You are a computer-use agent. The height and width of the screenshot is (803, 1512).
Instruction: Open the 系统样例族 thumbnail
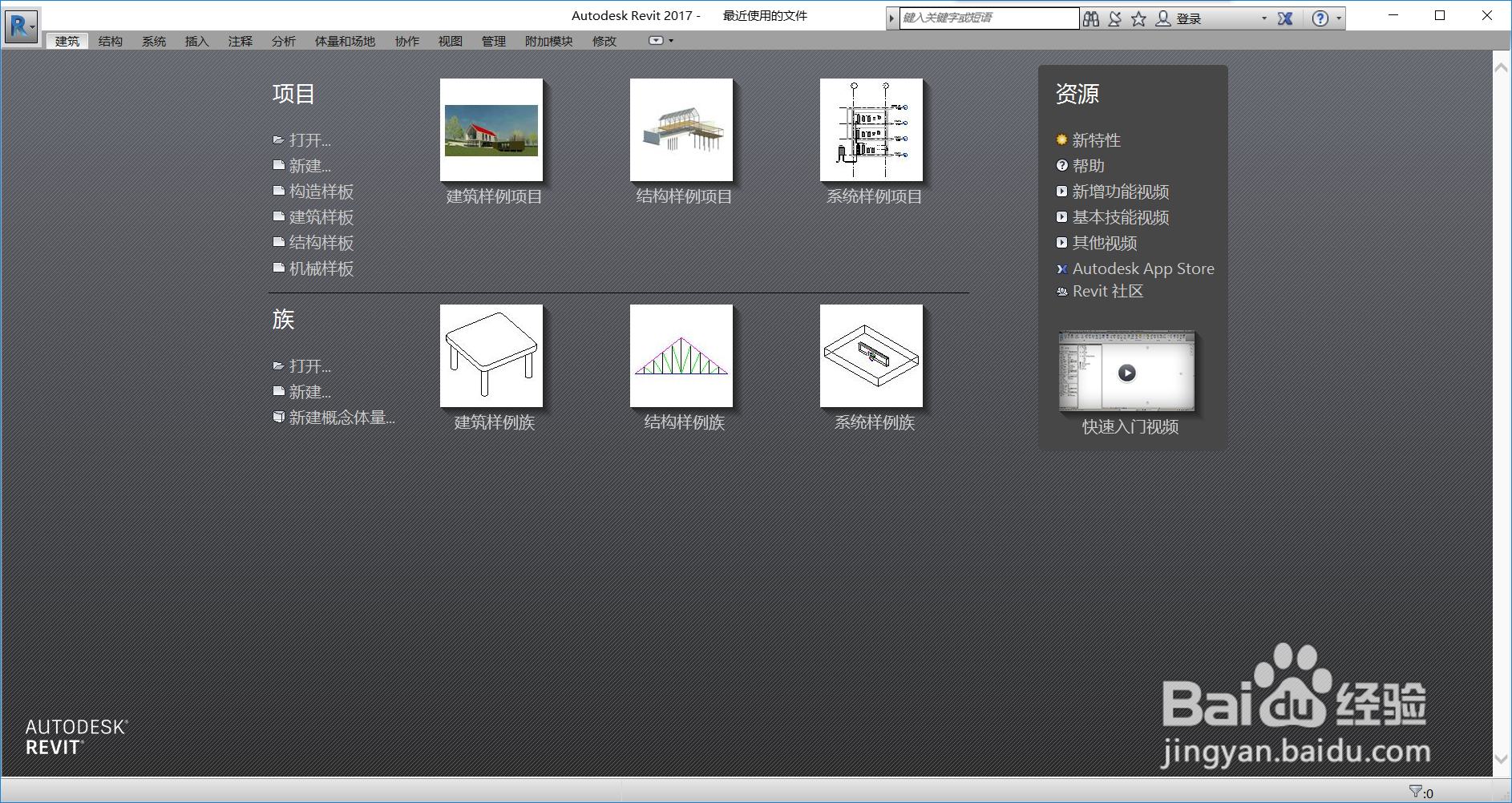pyautogui.click(x=871, y=356)
